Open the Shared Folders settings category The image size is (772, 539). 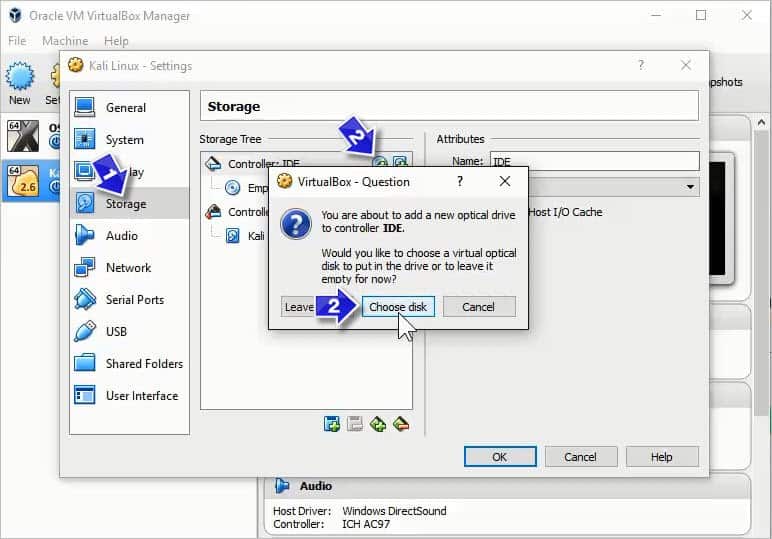[x=129, y=363]
